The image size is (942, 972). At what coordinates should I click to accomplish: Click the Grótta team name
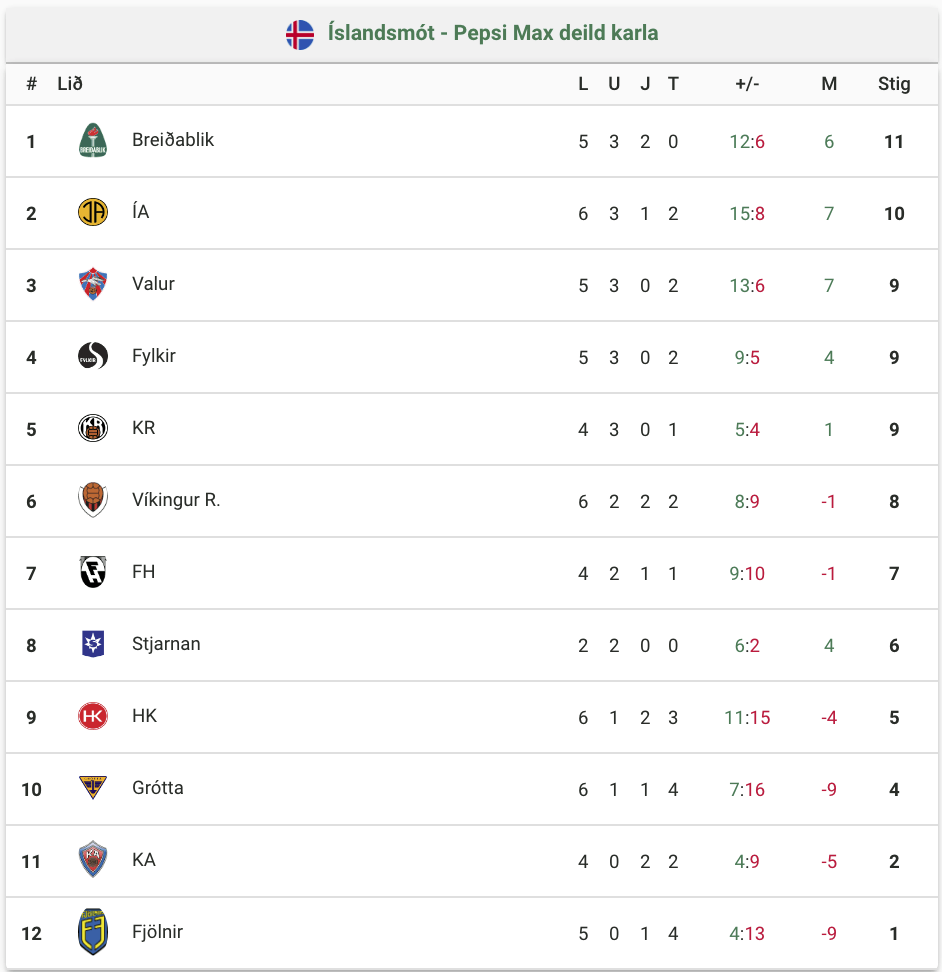click(157, 788)
